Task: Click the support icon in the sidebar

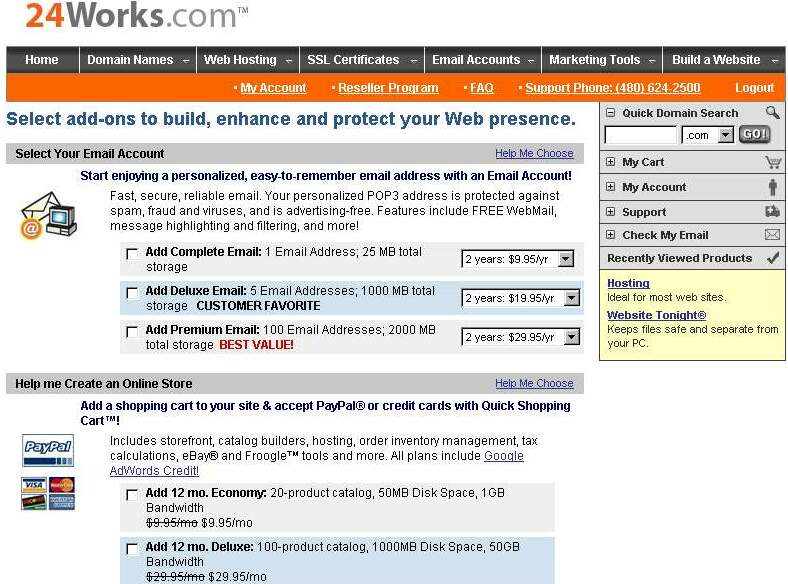Action: 772,211
